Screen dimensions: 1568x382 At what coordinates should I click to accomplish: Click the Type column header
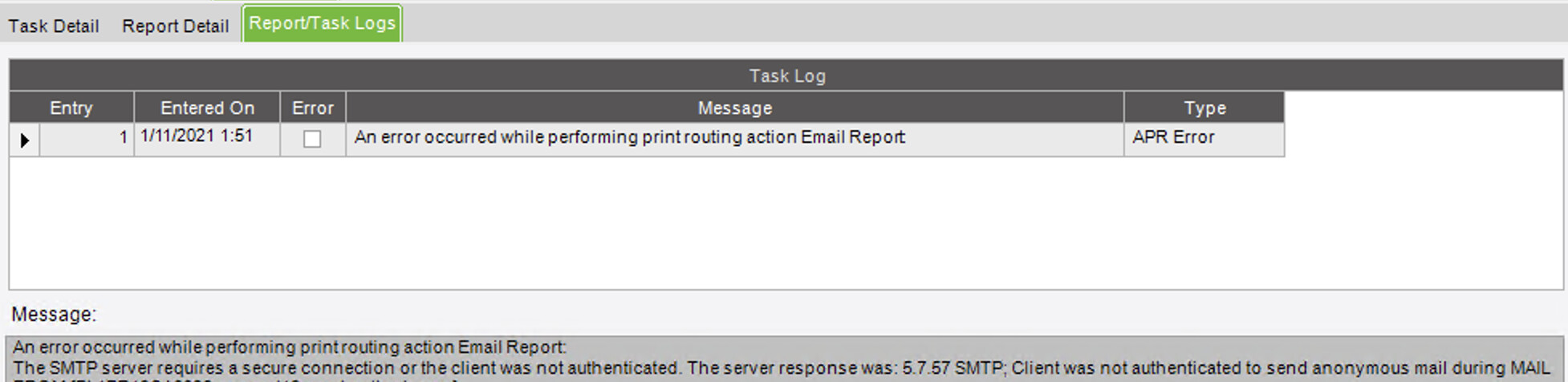click(1204, 108)
